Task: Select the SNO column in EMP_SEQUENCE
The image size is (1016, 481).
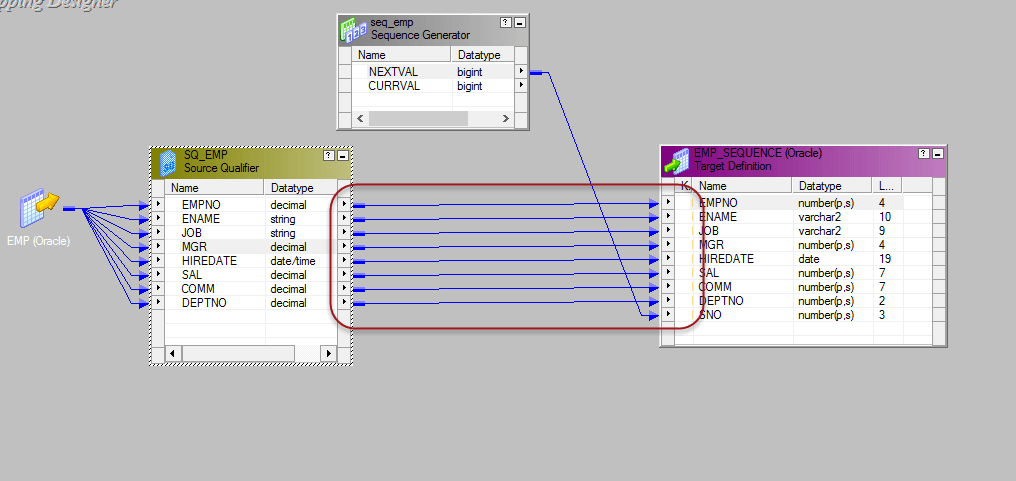Action: (x=710, y=315)
